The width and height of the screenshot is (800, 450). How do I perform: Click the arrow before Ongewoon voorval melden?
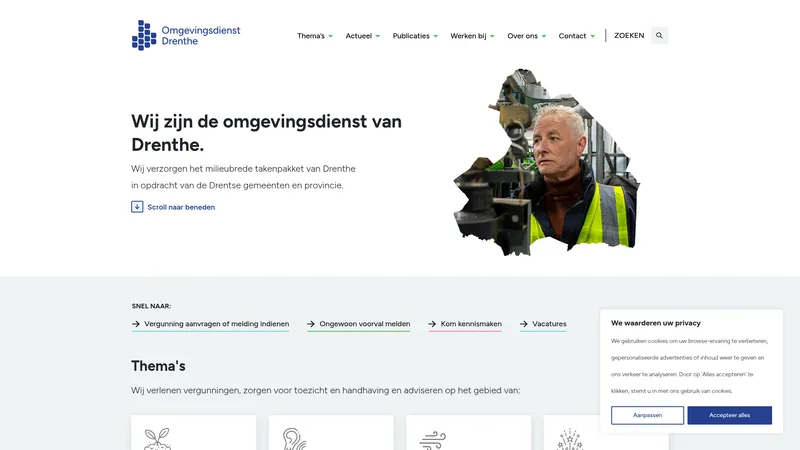[311, 323]
